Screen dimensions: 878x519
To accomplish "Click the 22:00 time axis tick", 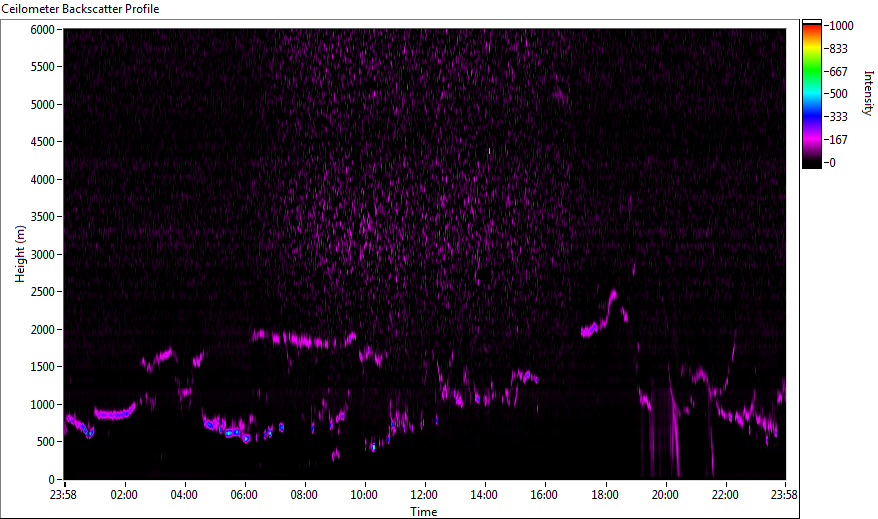I will [x=725, y=495].
